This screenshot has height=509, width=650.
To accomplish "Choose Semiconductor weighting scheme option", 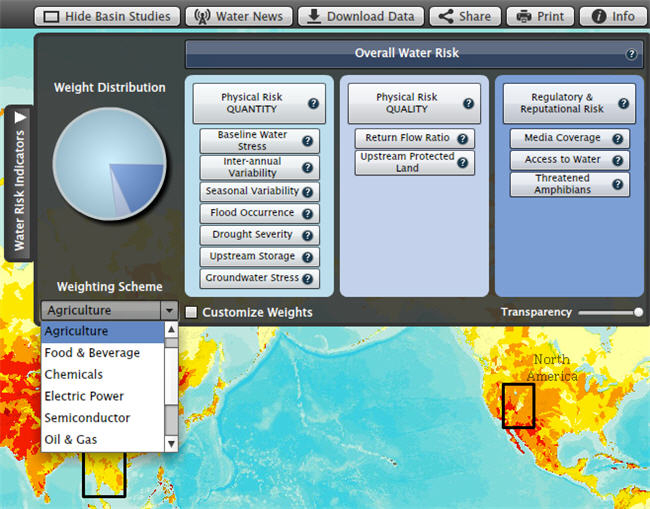I will point(87,418).
